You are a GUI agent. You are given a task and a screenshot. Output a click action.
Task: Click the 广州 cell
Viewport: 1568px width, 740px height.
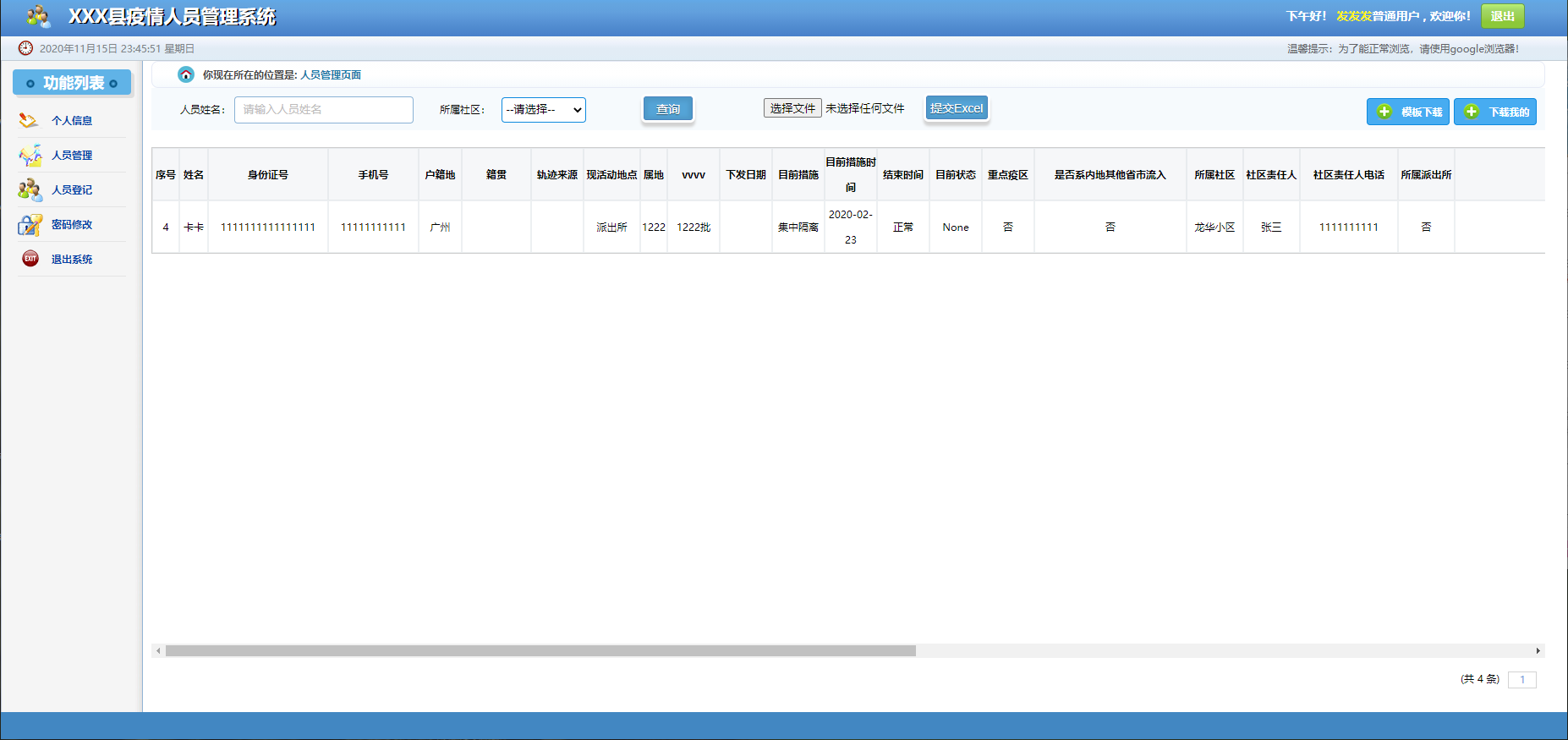coord(440,227)
